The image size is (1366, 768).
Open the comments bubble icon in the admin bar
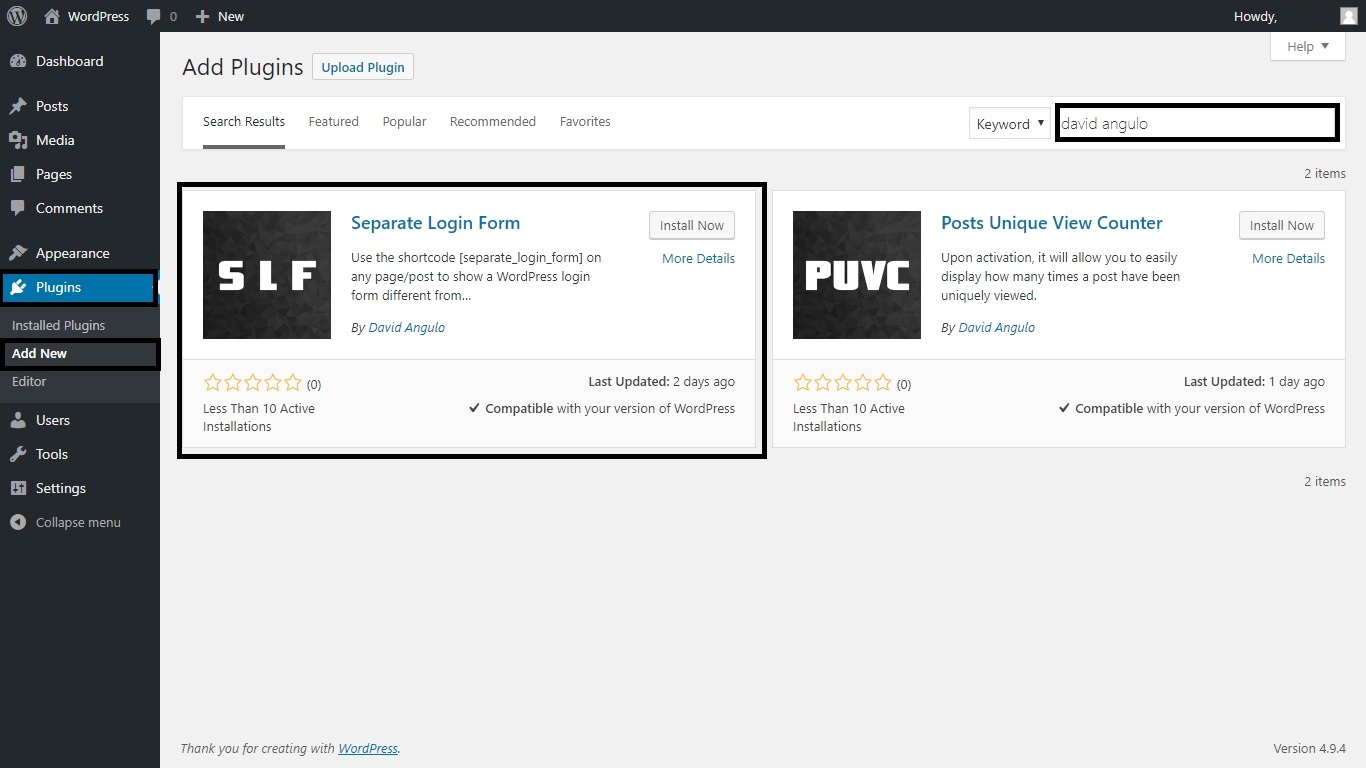pos(161,16)
